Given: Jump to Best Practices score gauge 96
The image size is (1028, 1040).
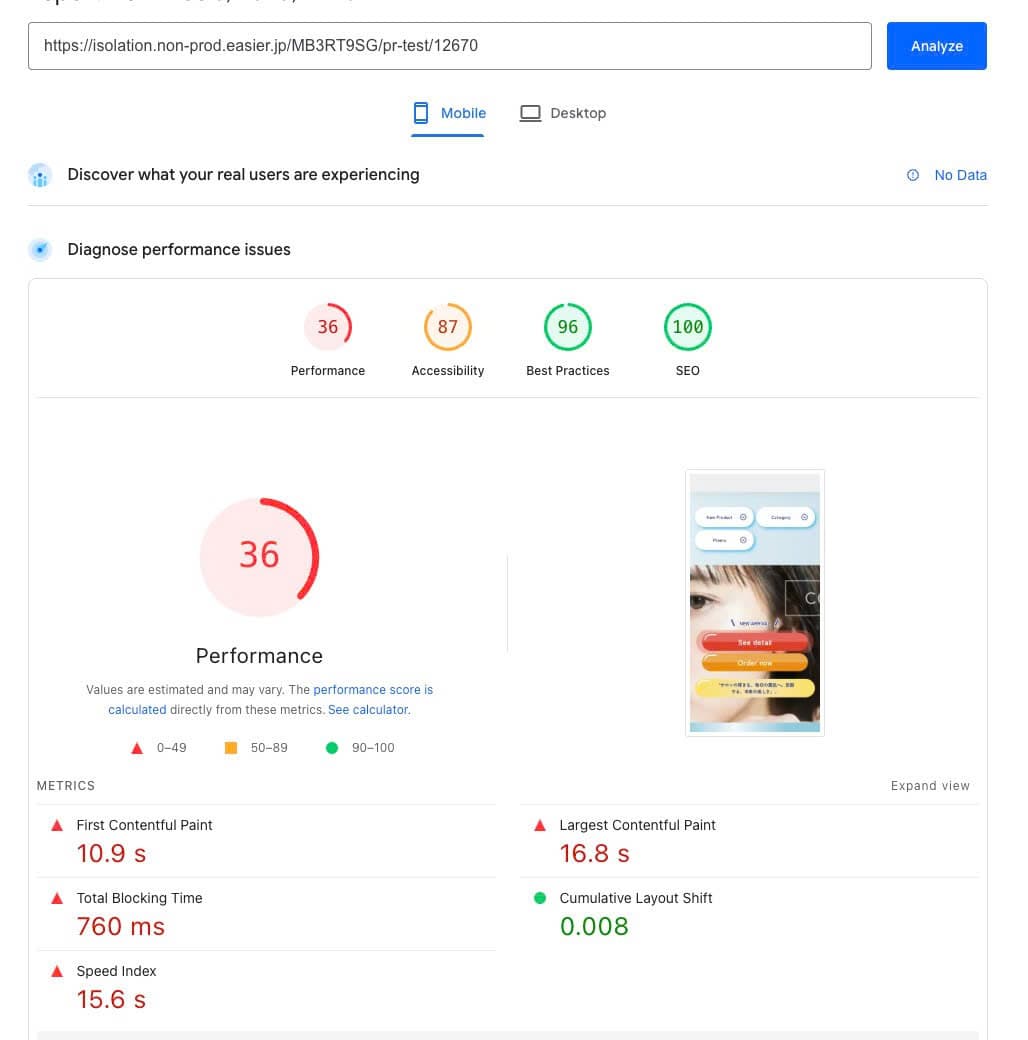Looking at the screenshot, I should [568, 327].
